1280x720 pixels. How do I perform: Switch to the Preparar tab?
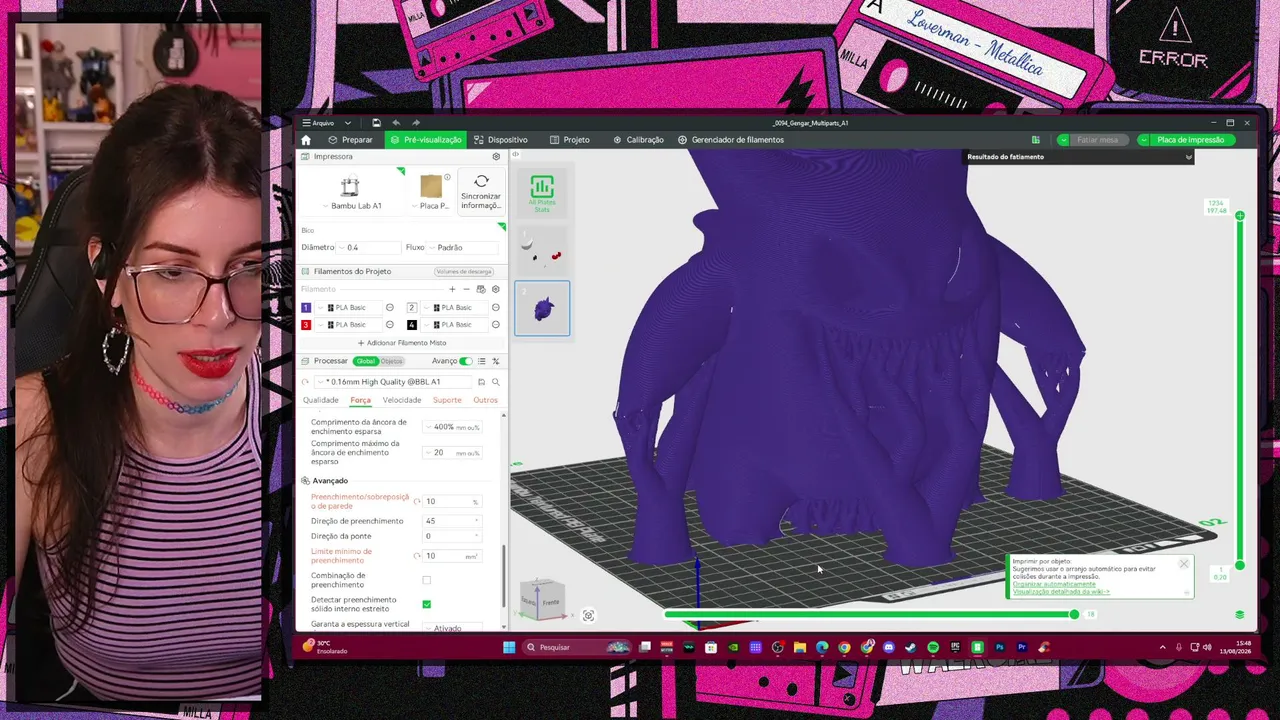tap(350, 140)
